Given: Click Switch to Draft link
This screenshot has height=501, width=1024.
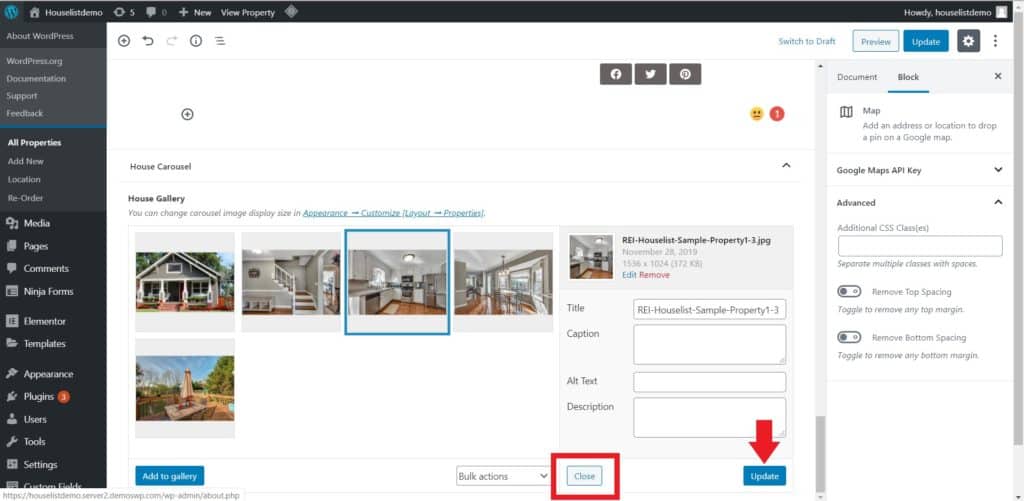Looking at the screenshot, I should pos(807,41).
